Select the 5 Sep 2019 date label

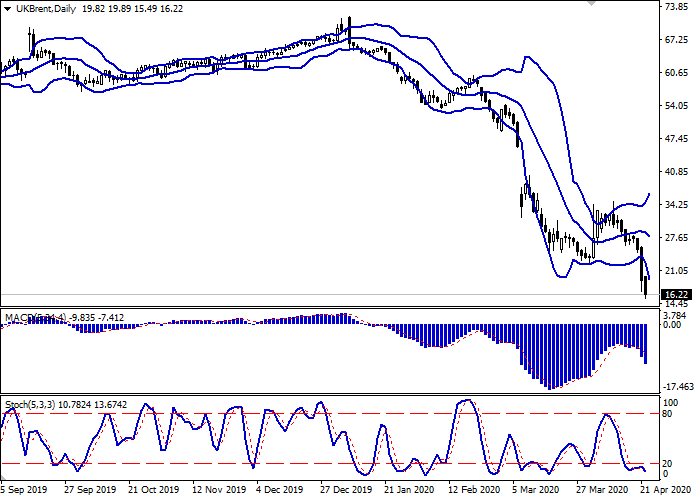click(24, 491)
